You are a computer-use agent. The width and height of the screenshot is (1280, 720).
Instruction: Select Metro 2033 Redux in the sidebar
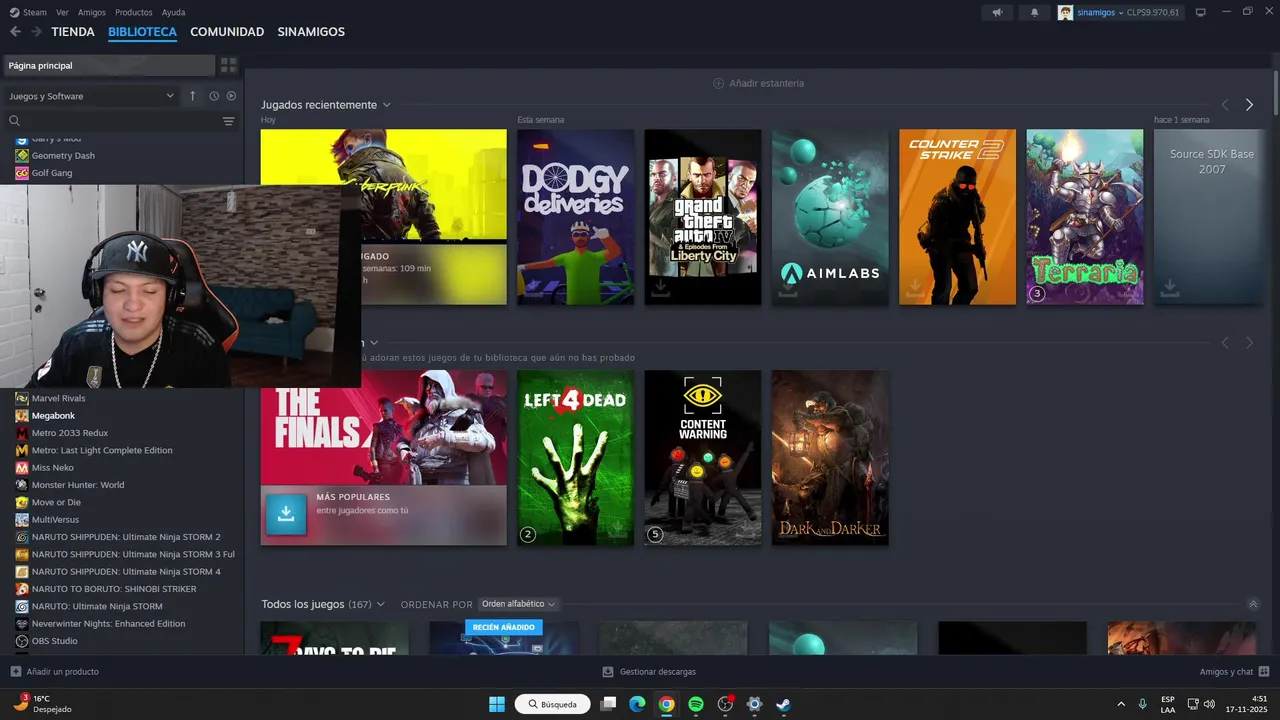point(70,433)
